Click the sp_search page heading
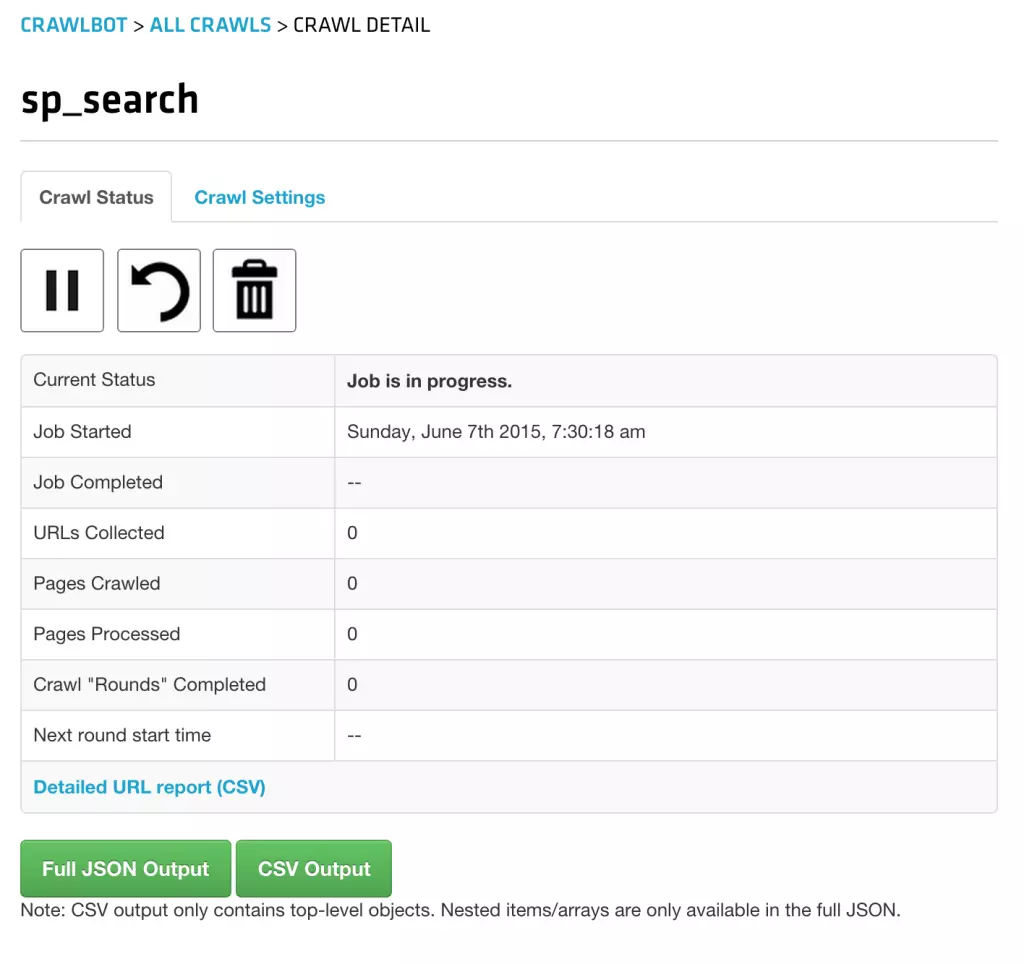Viewport: 1024px width, 964px height. (110, 99)
